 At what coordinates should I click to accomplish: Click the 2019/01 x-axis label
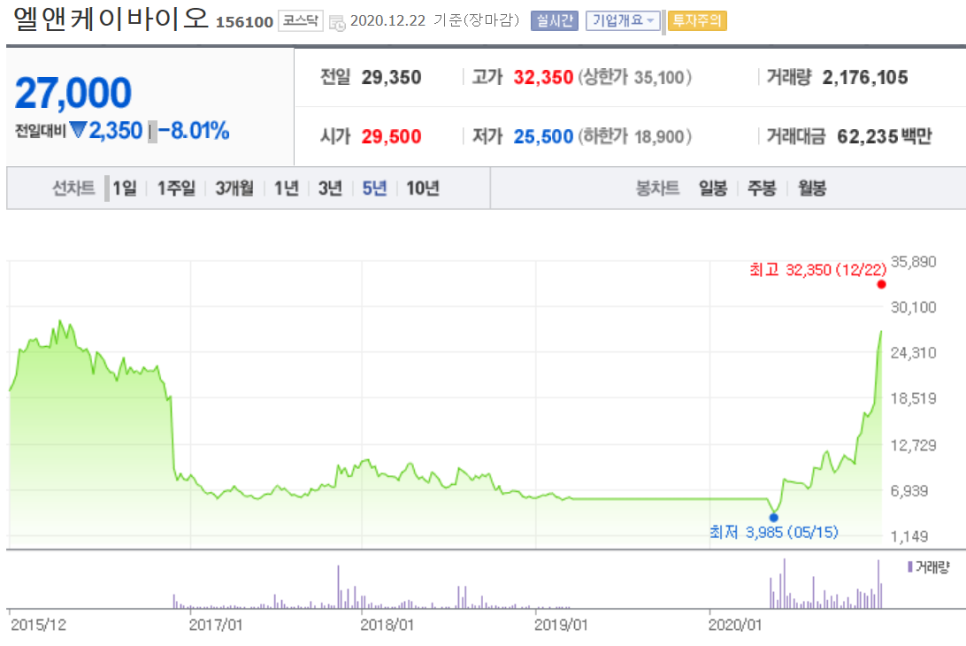point(561,625)
